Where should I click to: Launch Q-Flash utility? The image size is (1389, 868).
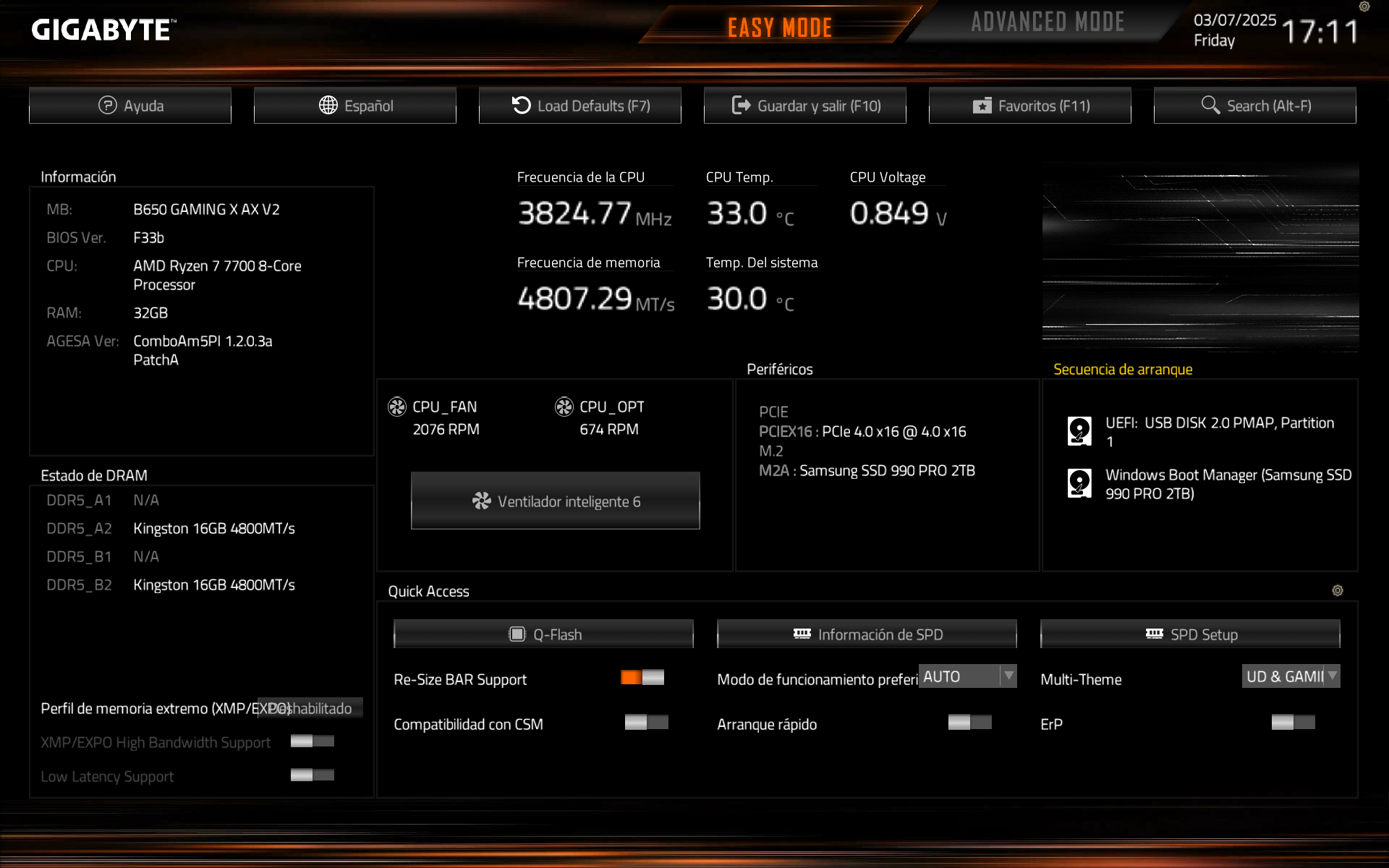pyautogui.click(x=544, y=634)
